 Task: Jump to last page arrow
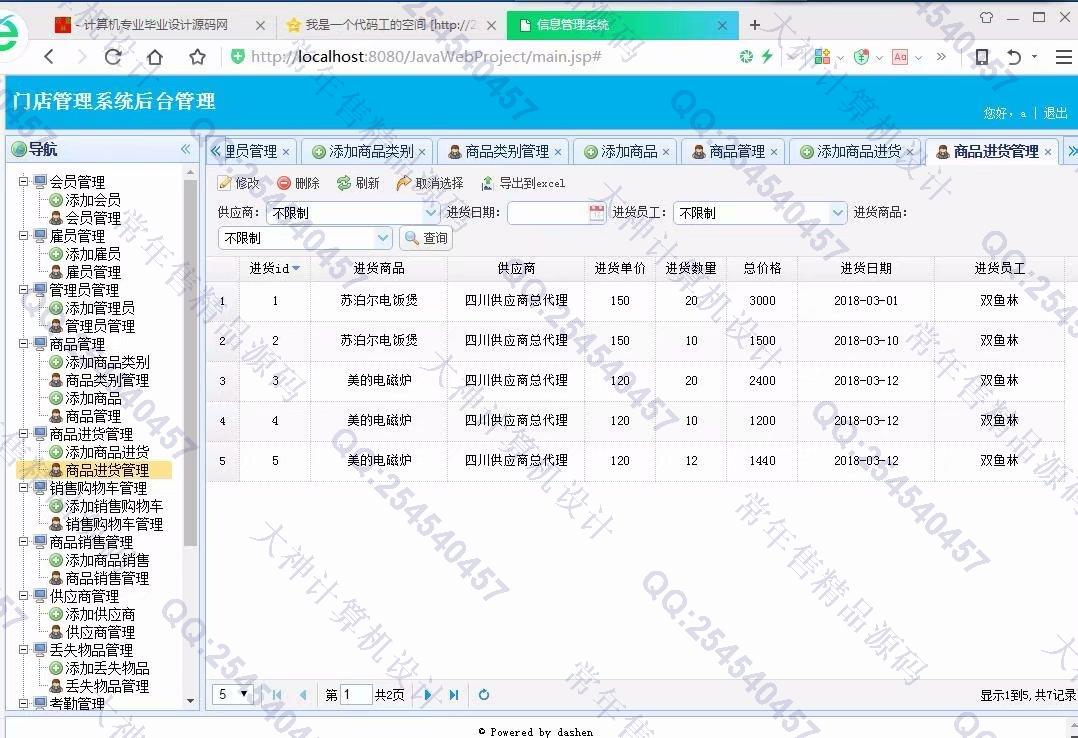(454, 695)
